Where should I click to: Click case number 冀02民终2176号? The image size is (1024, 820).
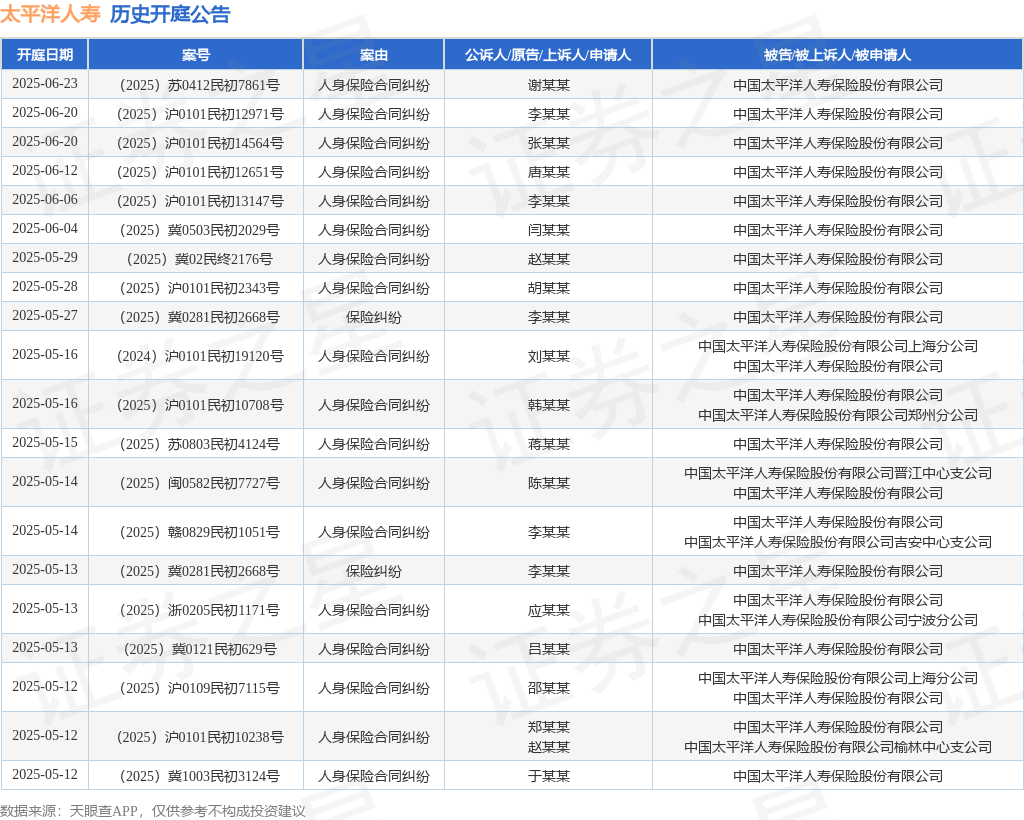199,259
